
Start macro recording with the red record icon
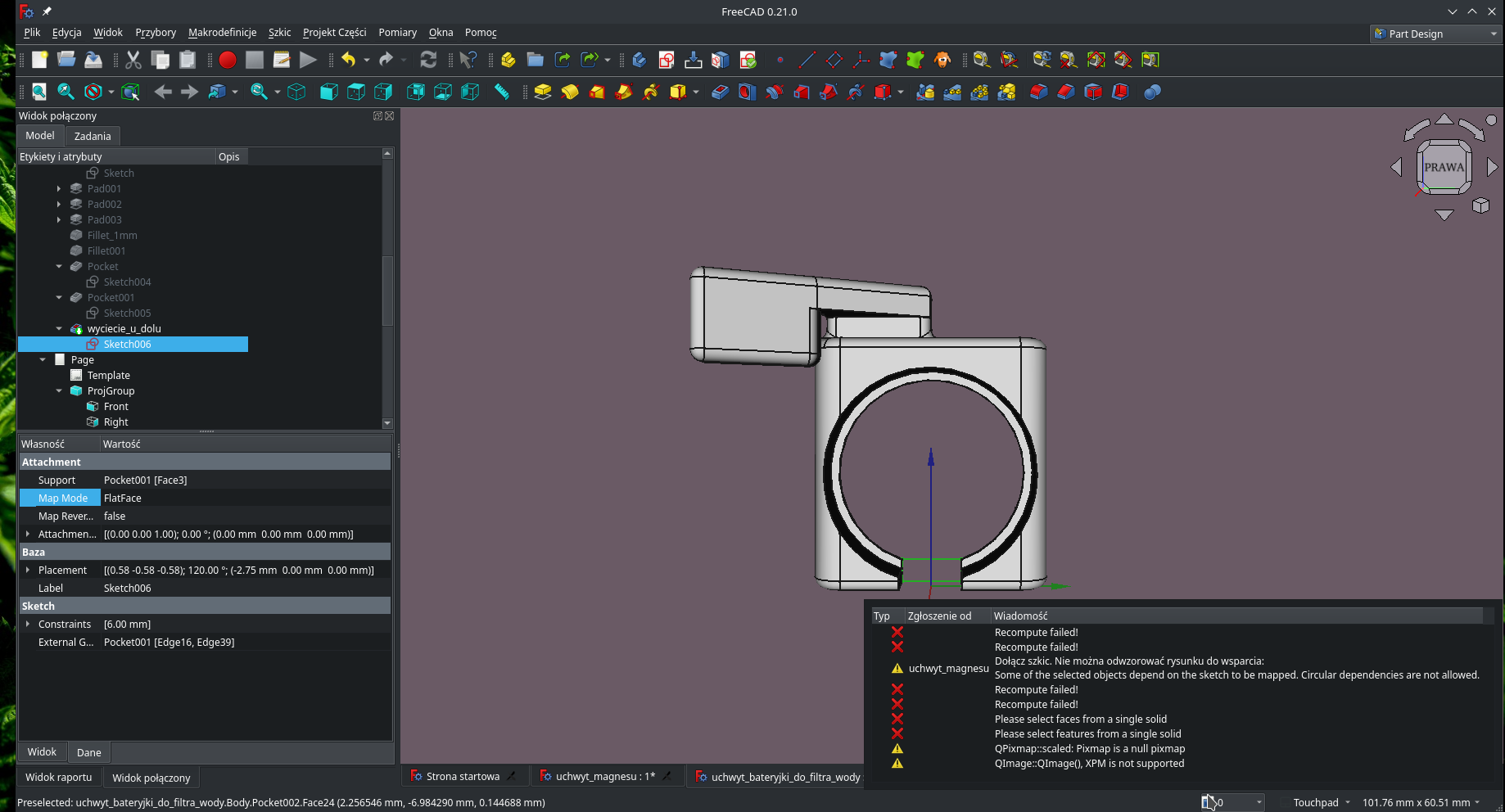click(228, 60)
